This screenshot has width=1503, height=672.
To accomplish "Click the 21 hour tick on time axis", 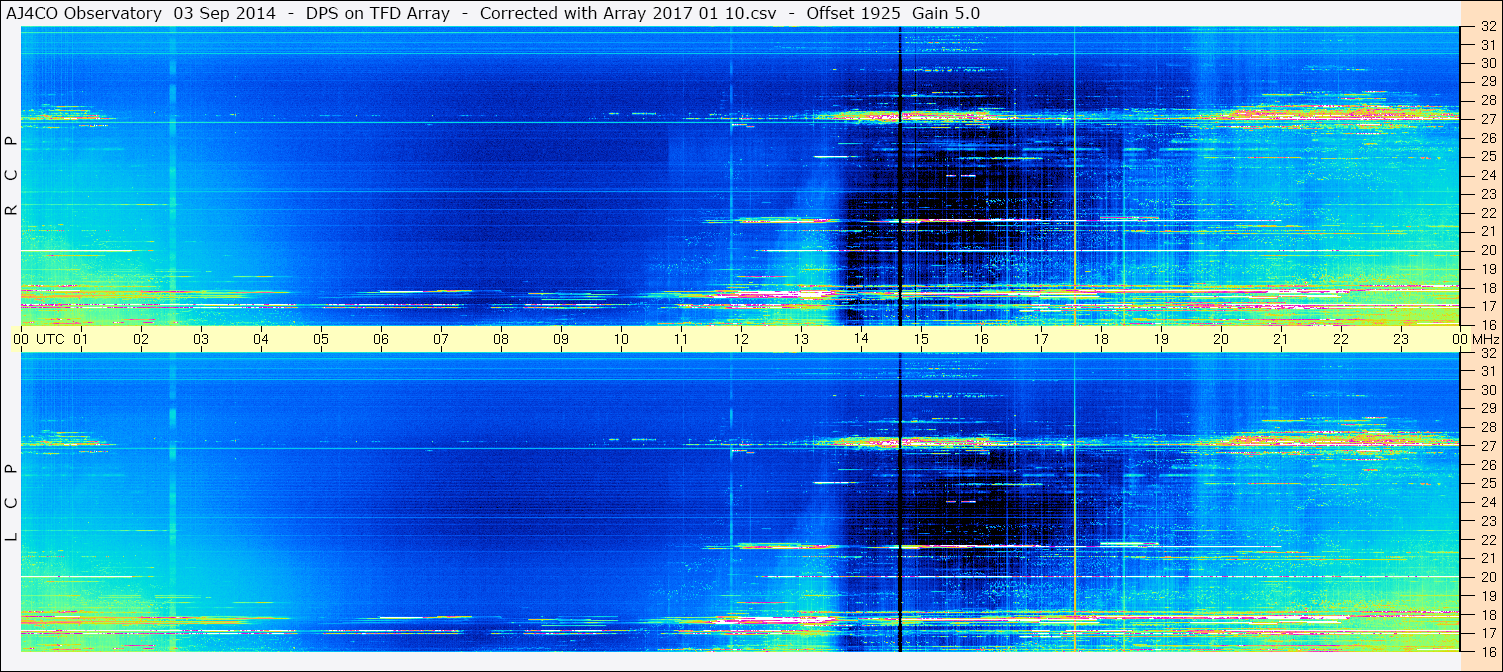I will [1281, 339].
